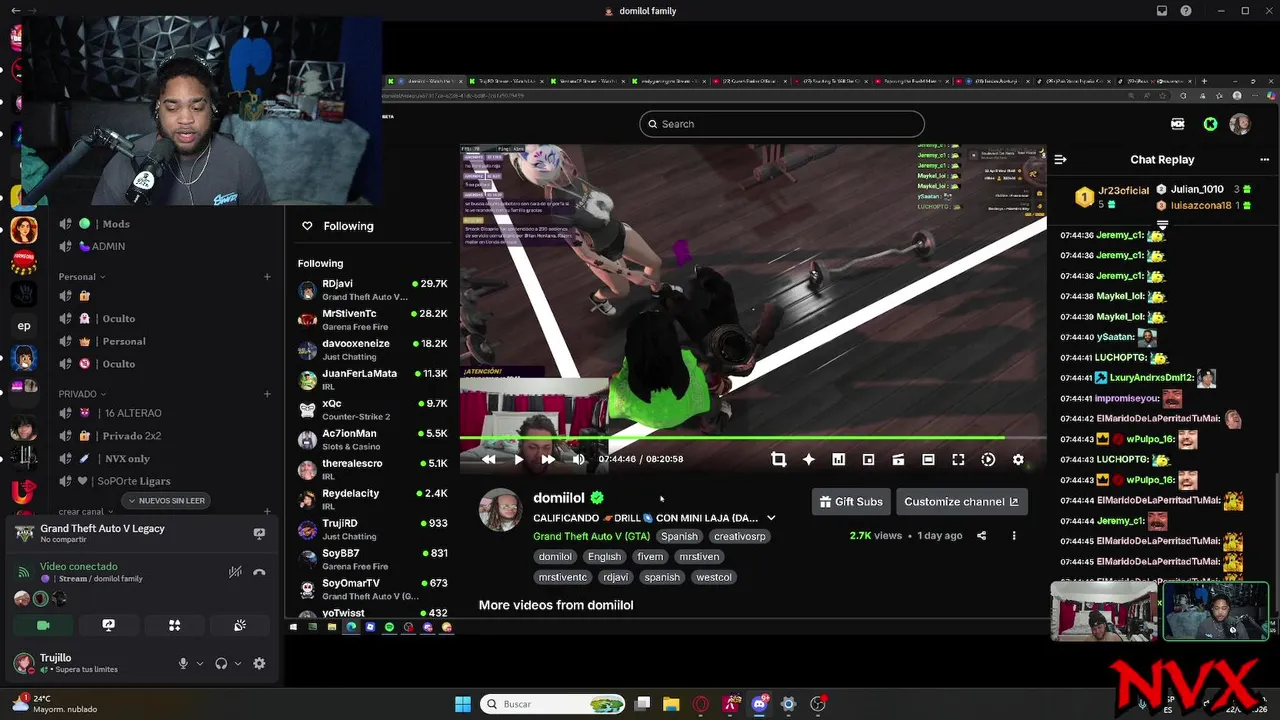Viewport: 1280px width, 720px height.
Task: Share Grand Theft Auto V Legacy screen
Action: tap(259, 534)
